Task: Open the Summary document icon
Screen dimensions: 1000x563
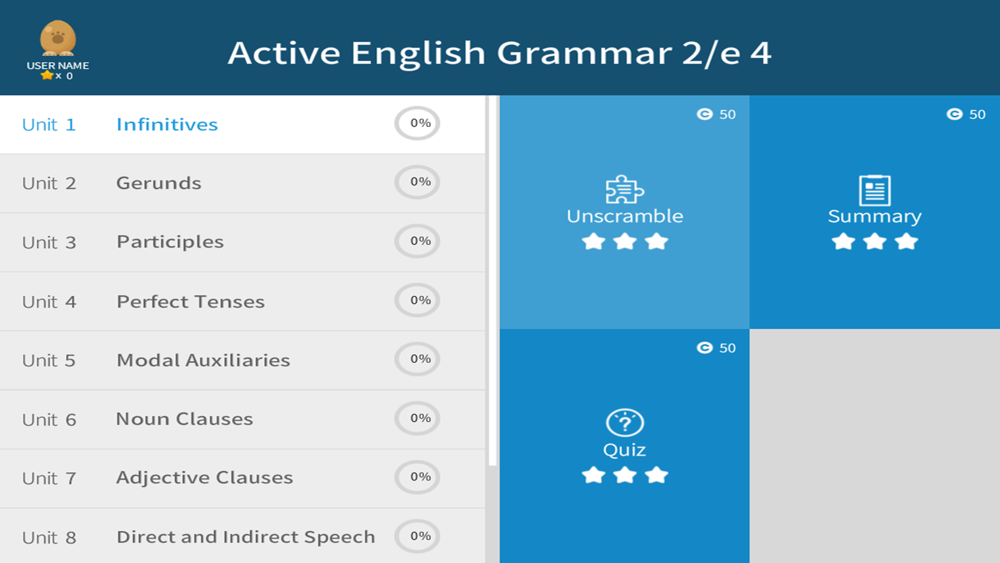Action: [x=874, y=190]
